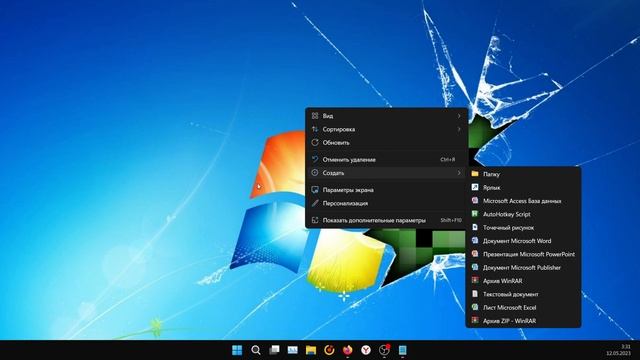Click the clock and date in tray

pyautogui.click(x=618, y=350)
